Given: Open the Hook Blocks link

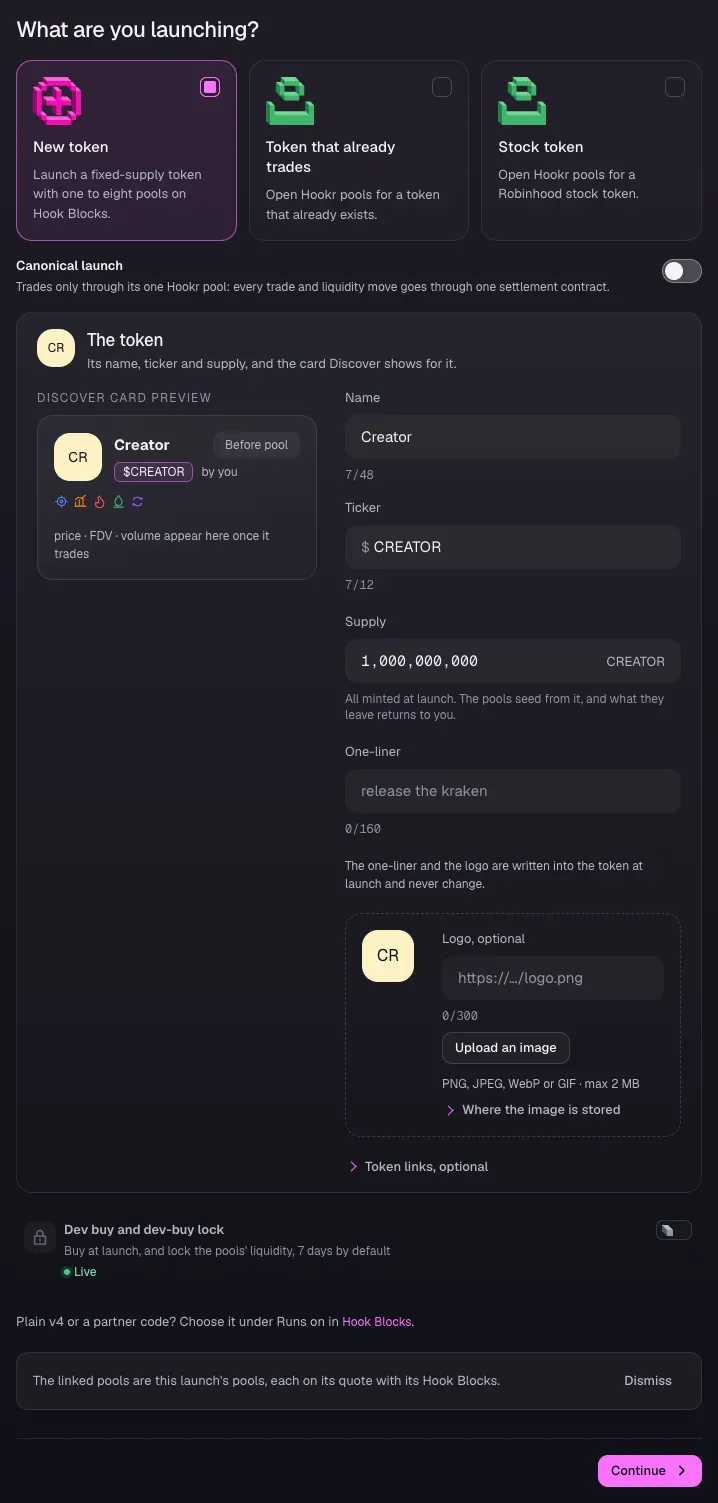Looking at the screenshot, I should pyautogui.click(x=376, y=1322).
